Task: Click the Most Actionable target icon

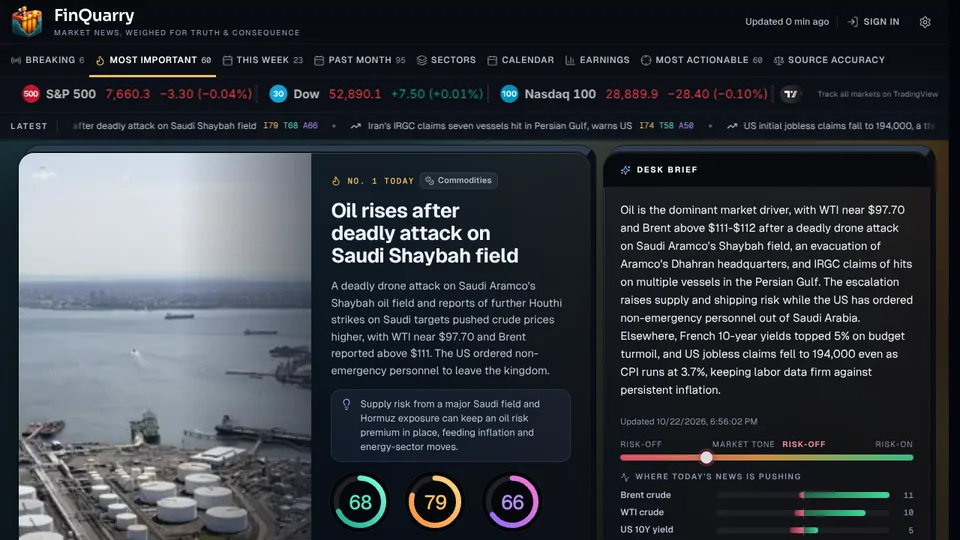Action: click(x=646, y=60)
